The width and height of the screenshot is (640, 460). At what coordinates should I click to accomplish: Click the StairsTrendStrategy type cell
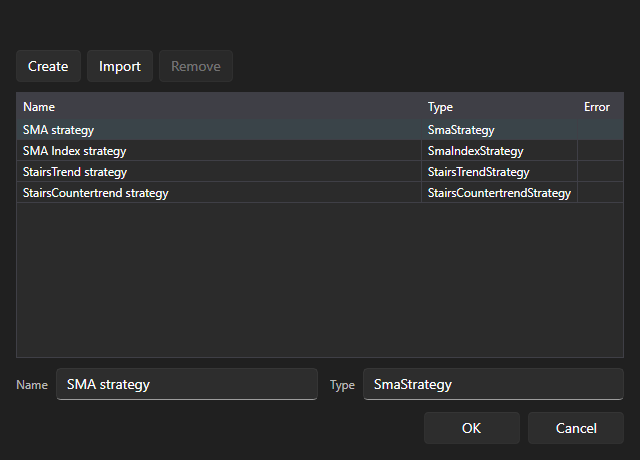(x=499, y=172)
